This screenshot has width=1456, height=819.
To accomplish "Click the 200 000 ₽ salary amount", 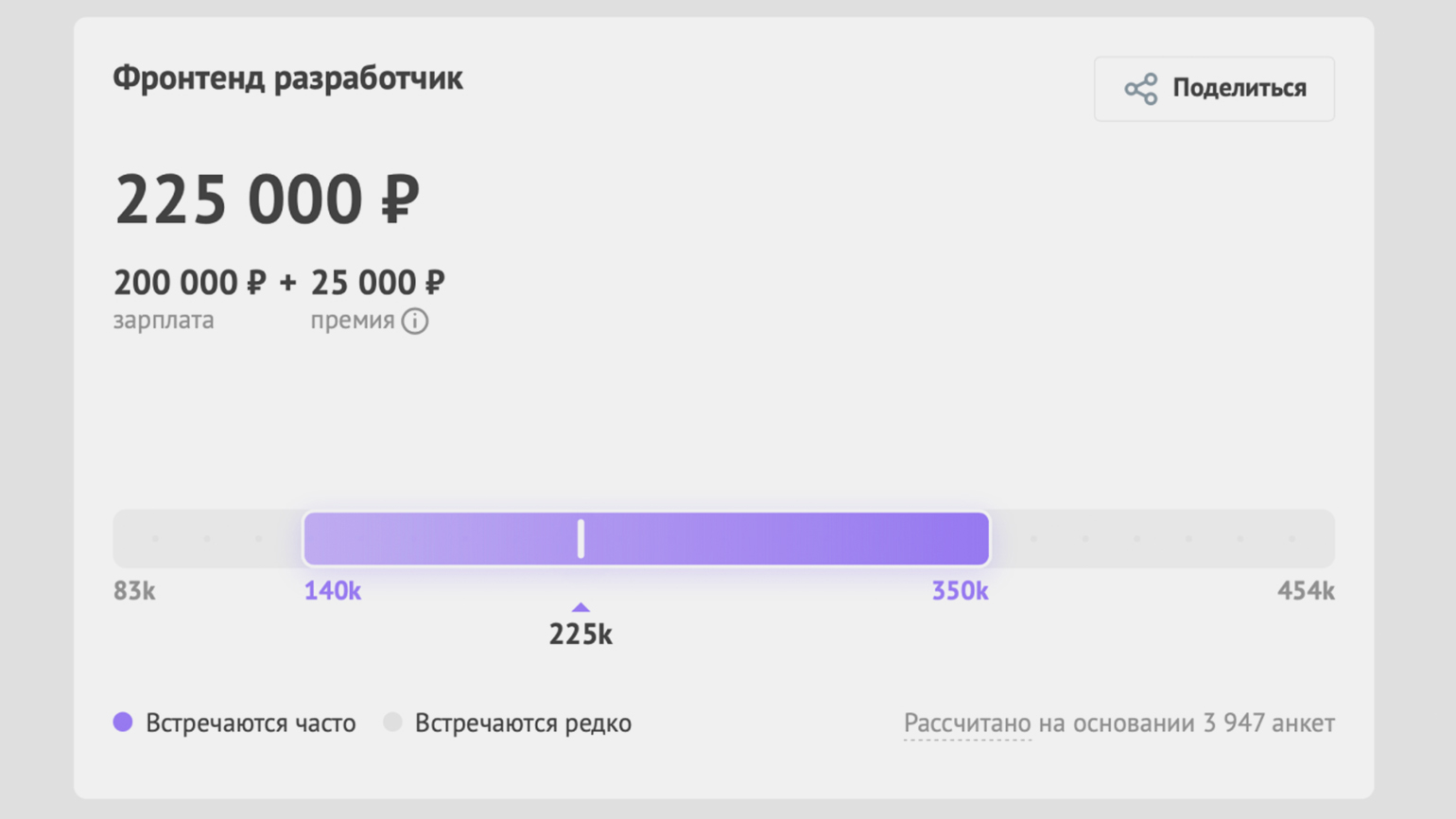I will point(189,283).
